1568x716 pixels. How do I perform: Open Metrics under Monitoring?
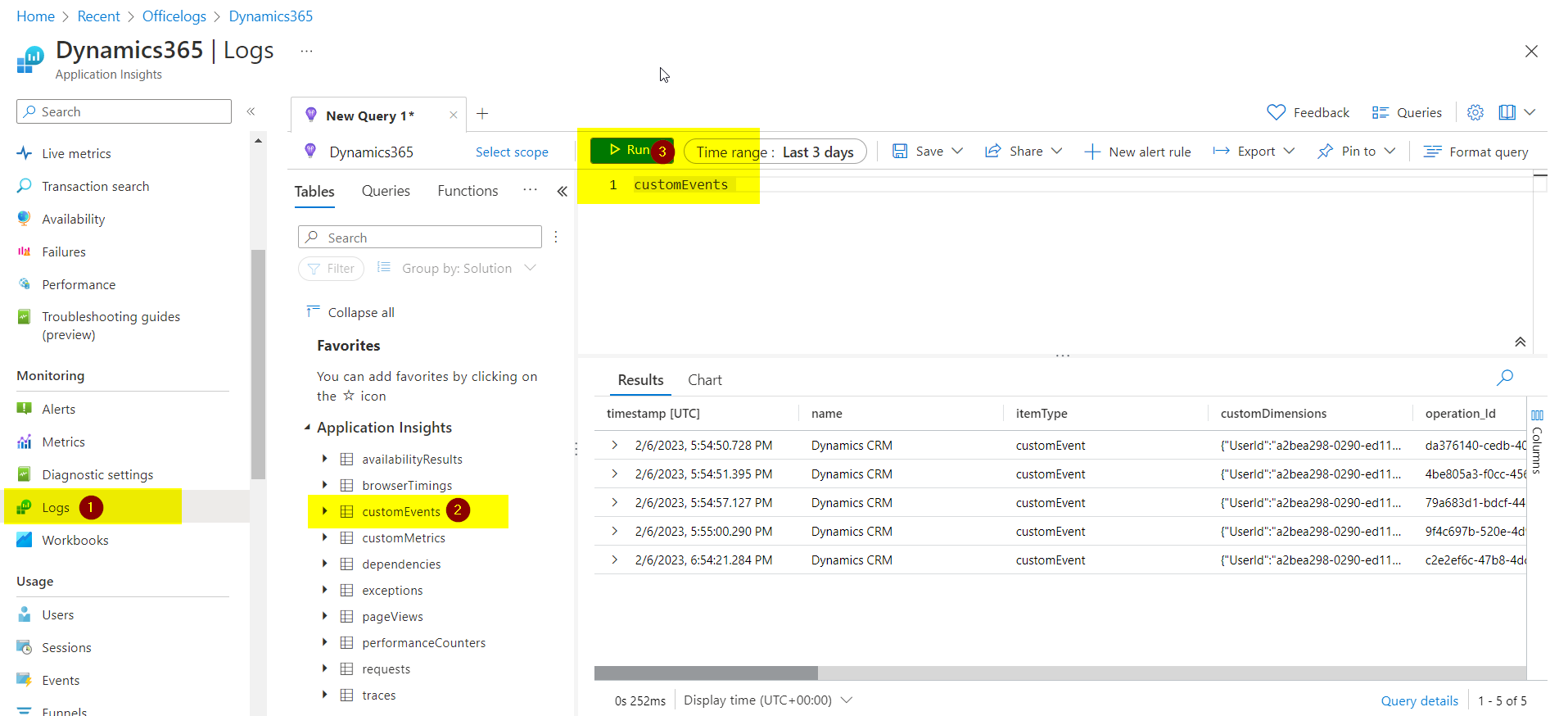[x=63, y=442]
